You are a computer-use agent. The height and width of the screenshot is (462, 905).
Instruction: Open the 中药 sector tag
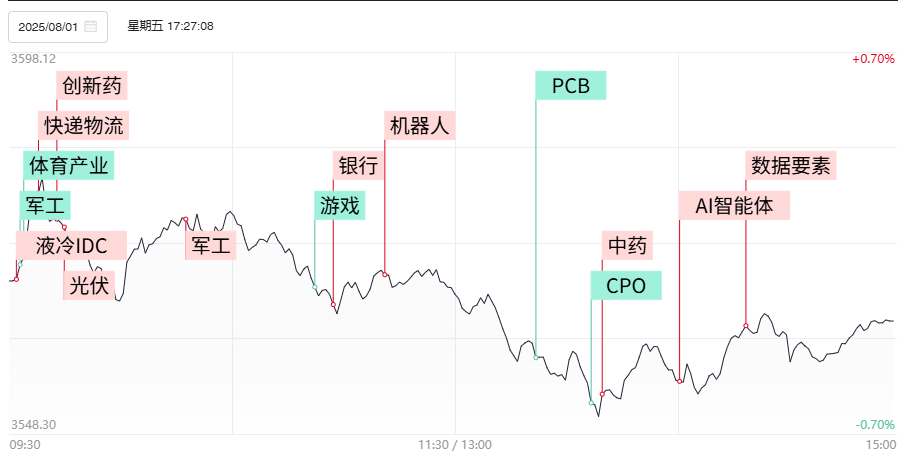(x=629, y=245)
